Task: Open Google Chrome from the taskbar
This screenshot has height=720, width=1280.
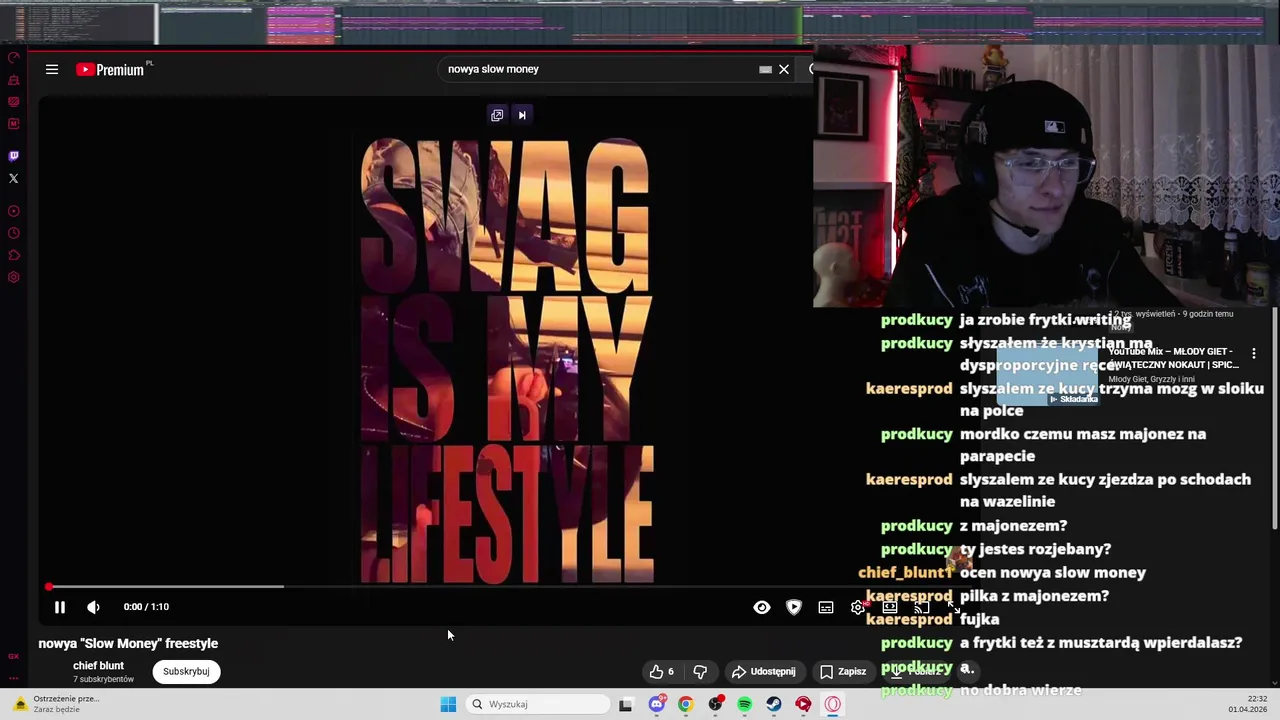Action: click(685, 704)
